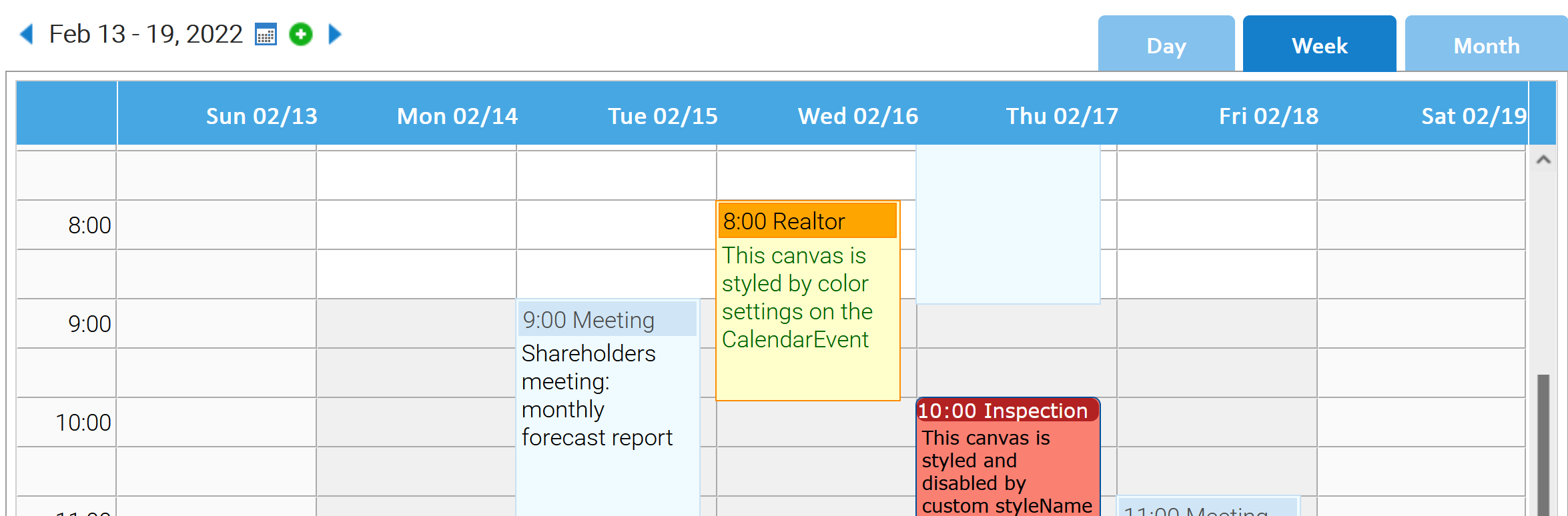Click the empty Monday 8:00 time slot
This screenshot has width=1568, height=516.
click(416, 225)
